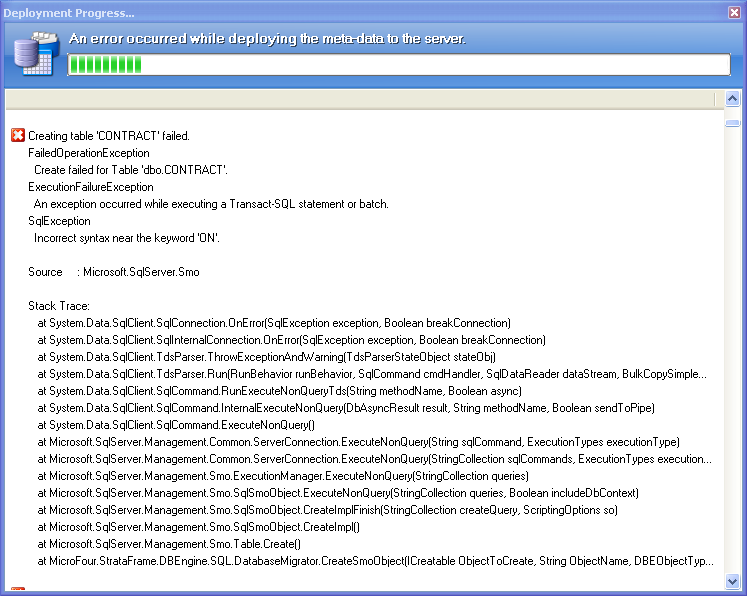Screen dimensions: 747x596
Task: Select the ExecutionFailureException line
Action: 91,187
